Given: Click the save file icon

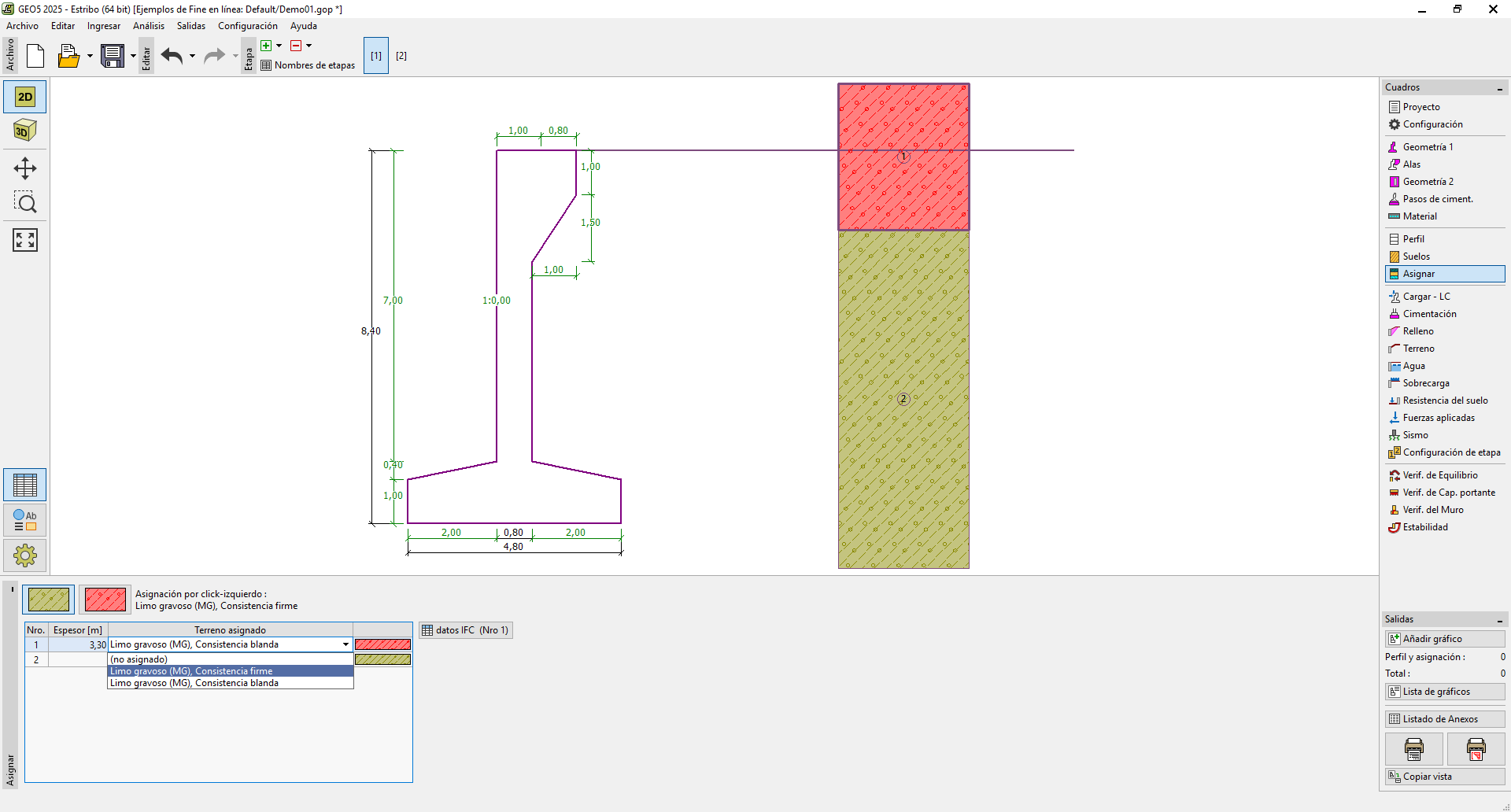Looking at the screenshot, I should [x=113, y=56].
